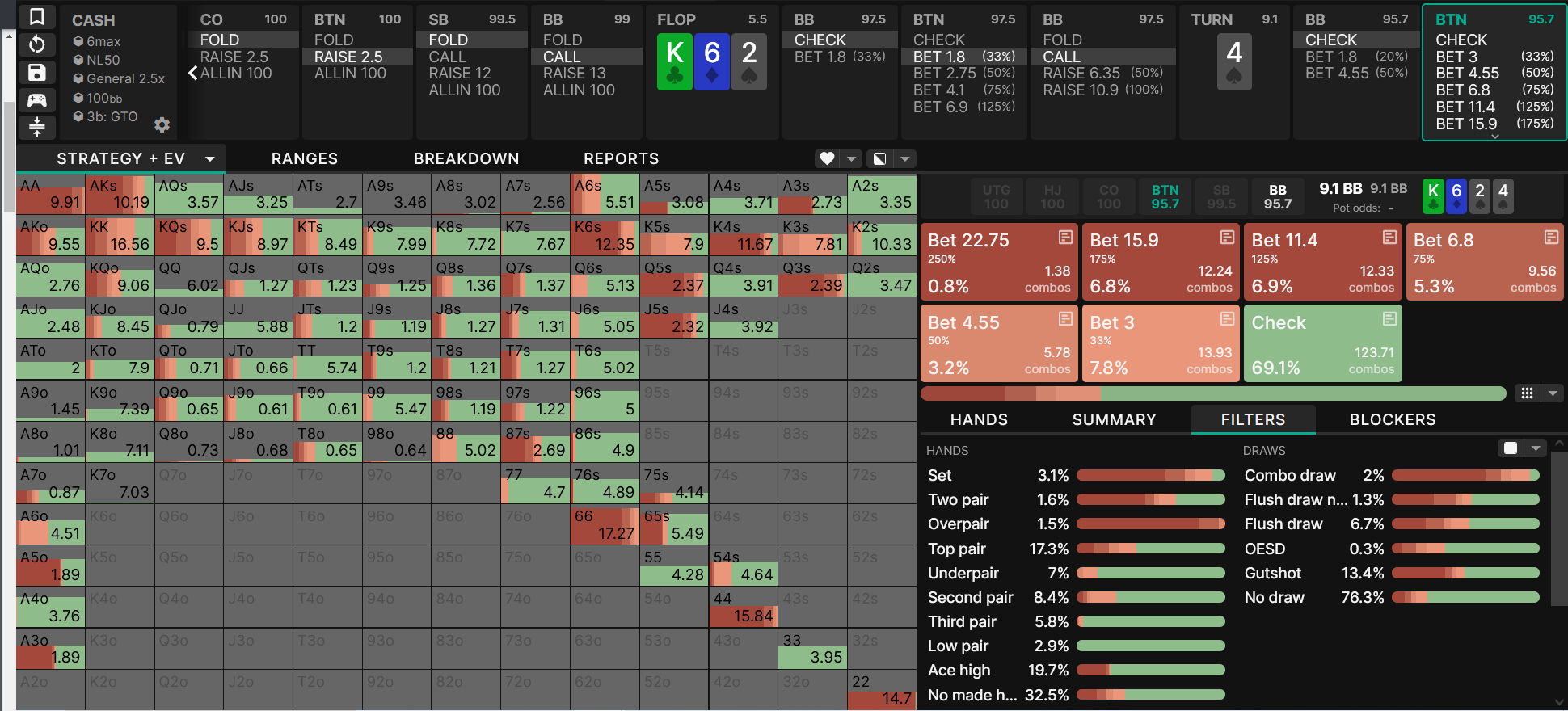Open the STRATEGY + EV dropdown

pyautogui.click(x=210, y=158)
